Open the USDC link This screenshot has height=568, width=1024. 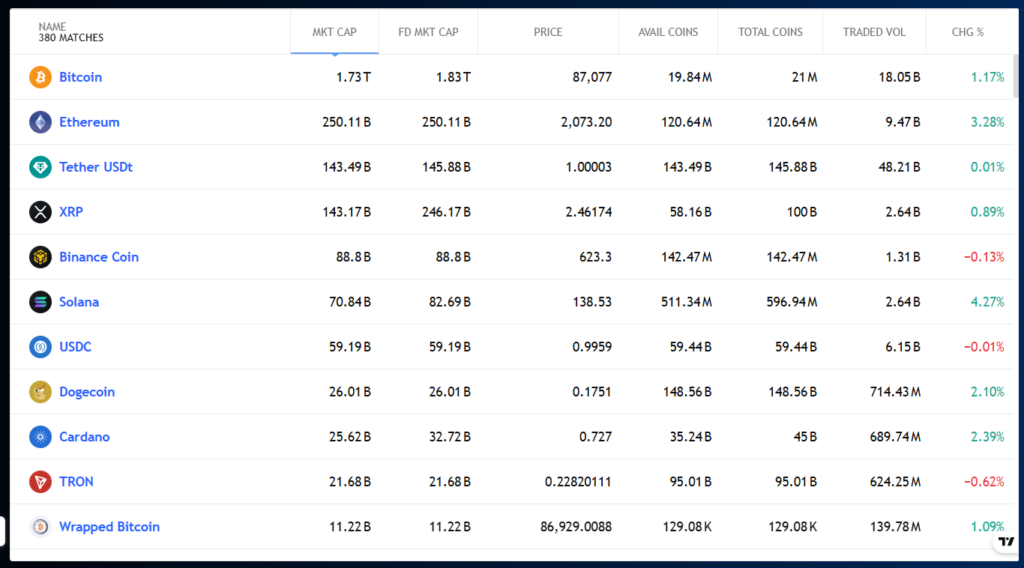coord(75,347)
